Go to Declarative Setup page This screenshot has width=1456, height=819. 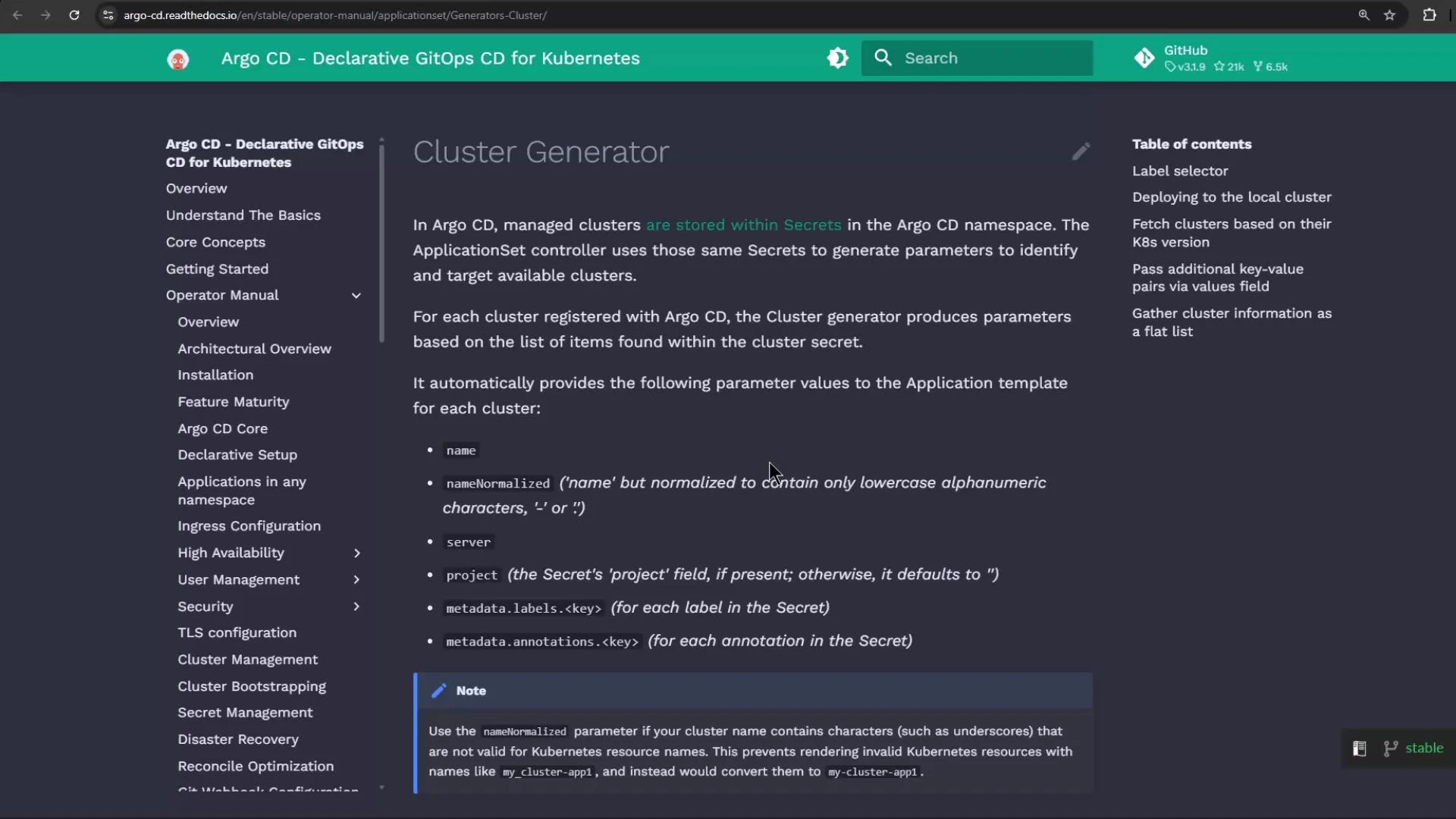pos(237,455)
